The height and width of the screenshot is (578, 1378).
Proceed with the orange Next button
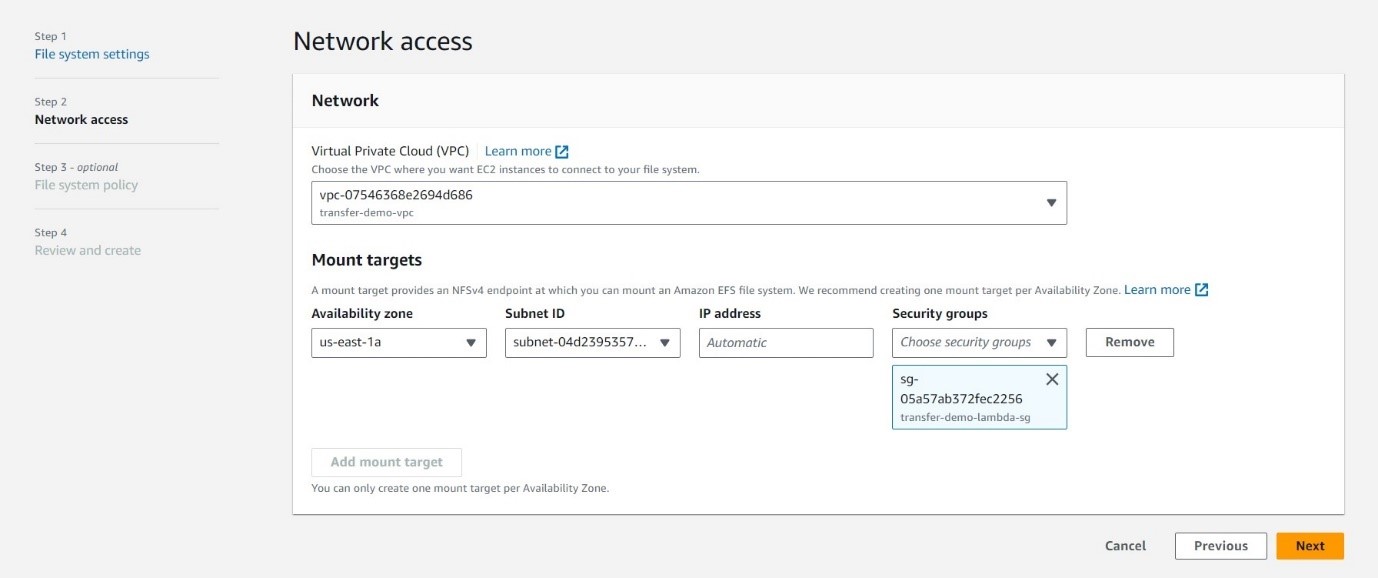click(x=1309, y=546)
